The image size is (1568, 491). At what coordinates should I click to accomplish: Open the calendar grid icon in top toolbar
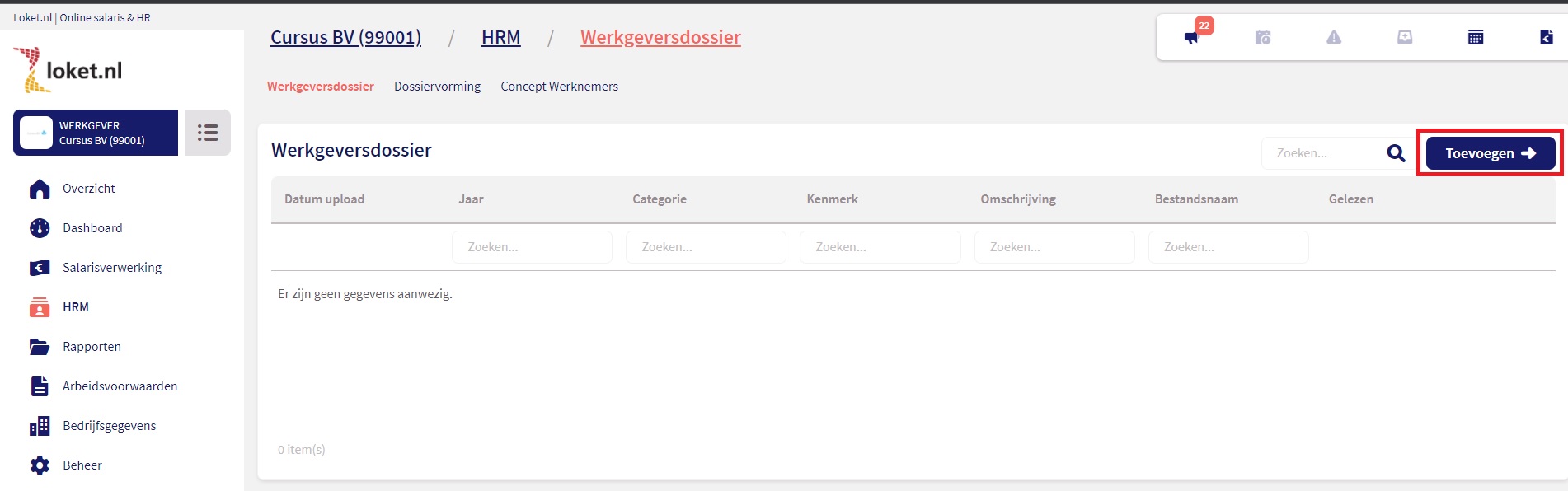pyautogui.click(x=1476, y=37)
